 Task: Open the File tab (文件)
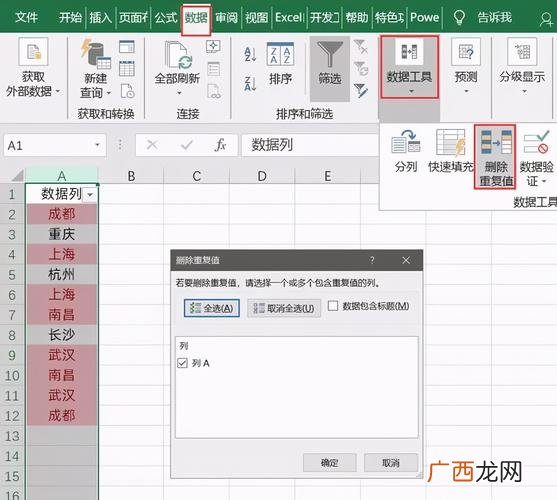coord(26,17)
